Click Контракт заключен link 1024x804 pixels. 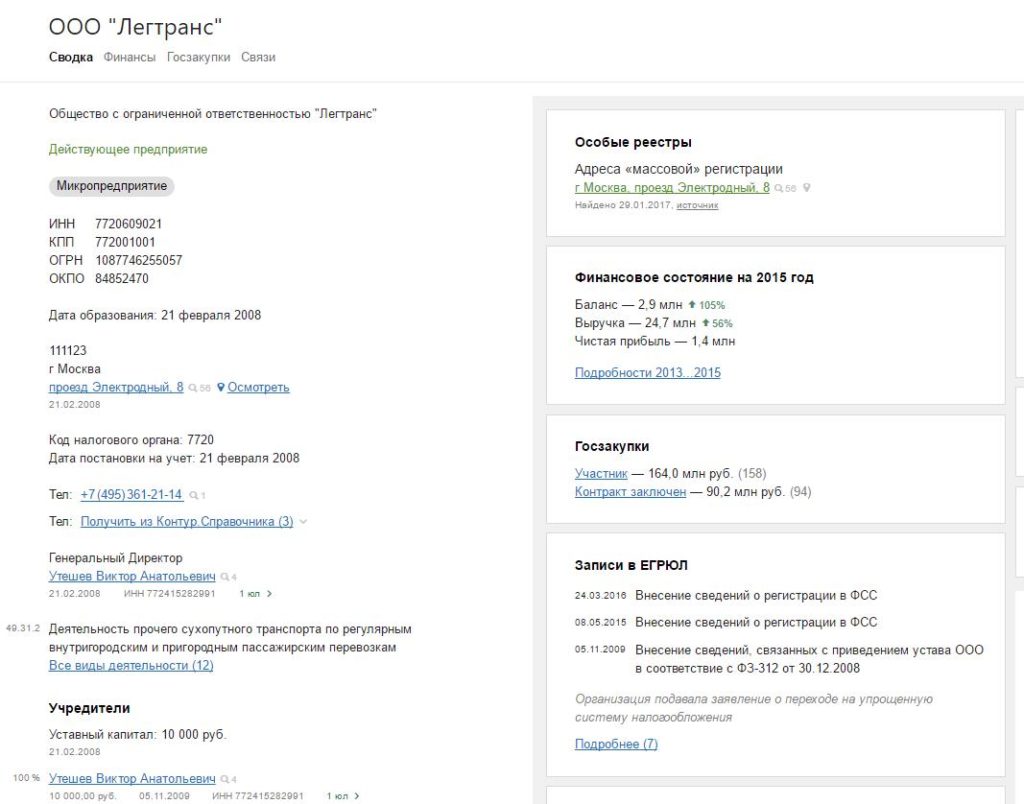point(630,492)
